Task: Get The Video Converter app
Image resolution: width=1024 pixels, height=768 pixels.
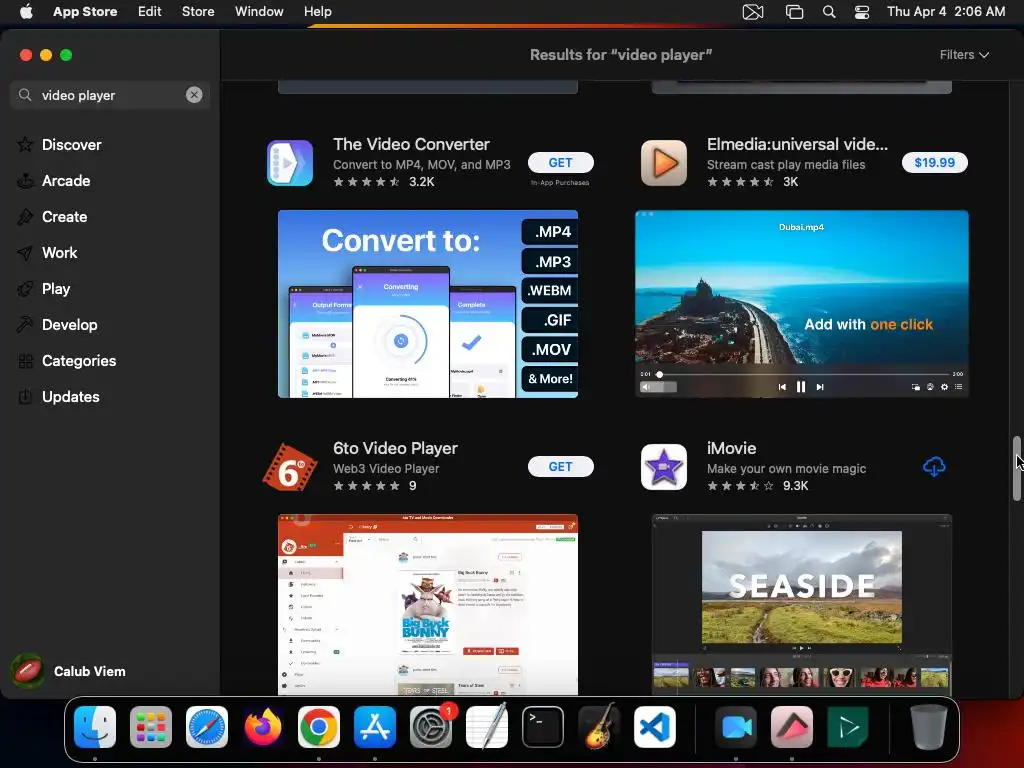Action: coord(560,163)
